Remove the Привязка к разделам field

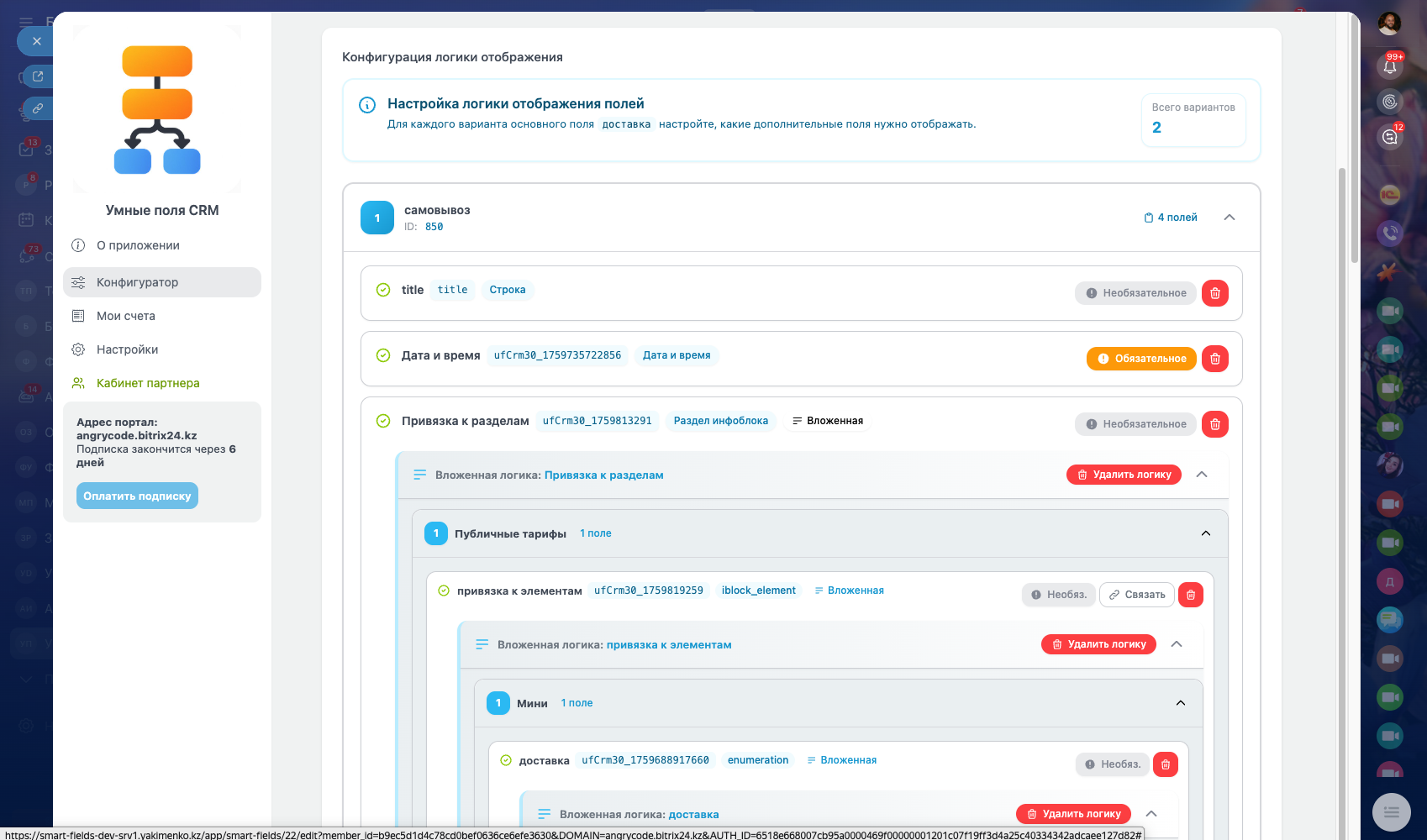coord(1214,424)
